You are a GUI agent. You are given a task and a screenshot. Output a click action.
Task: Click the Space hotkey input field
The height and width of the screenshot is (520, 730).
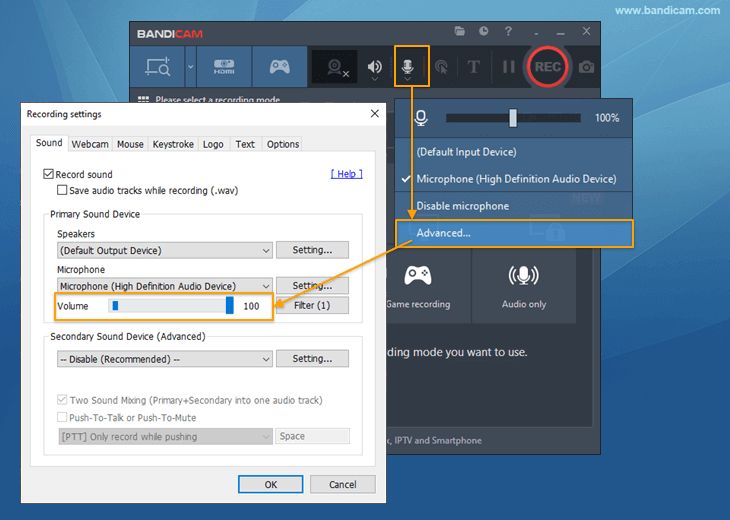pos(312,436)
